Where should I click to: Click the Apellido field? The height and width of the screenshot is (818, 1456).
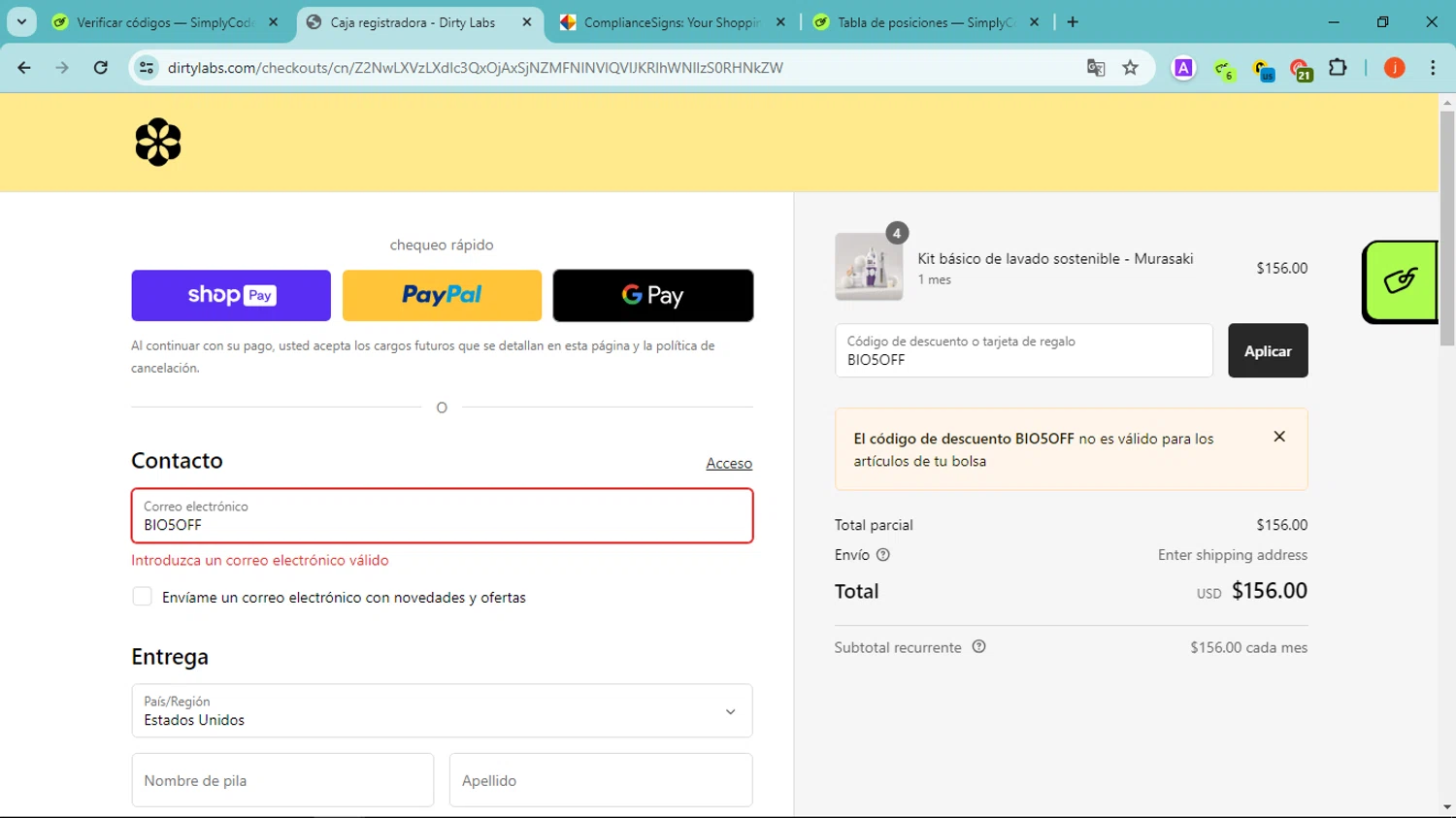tap(601, 780)
